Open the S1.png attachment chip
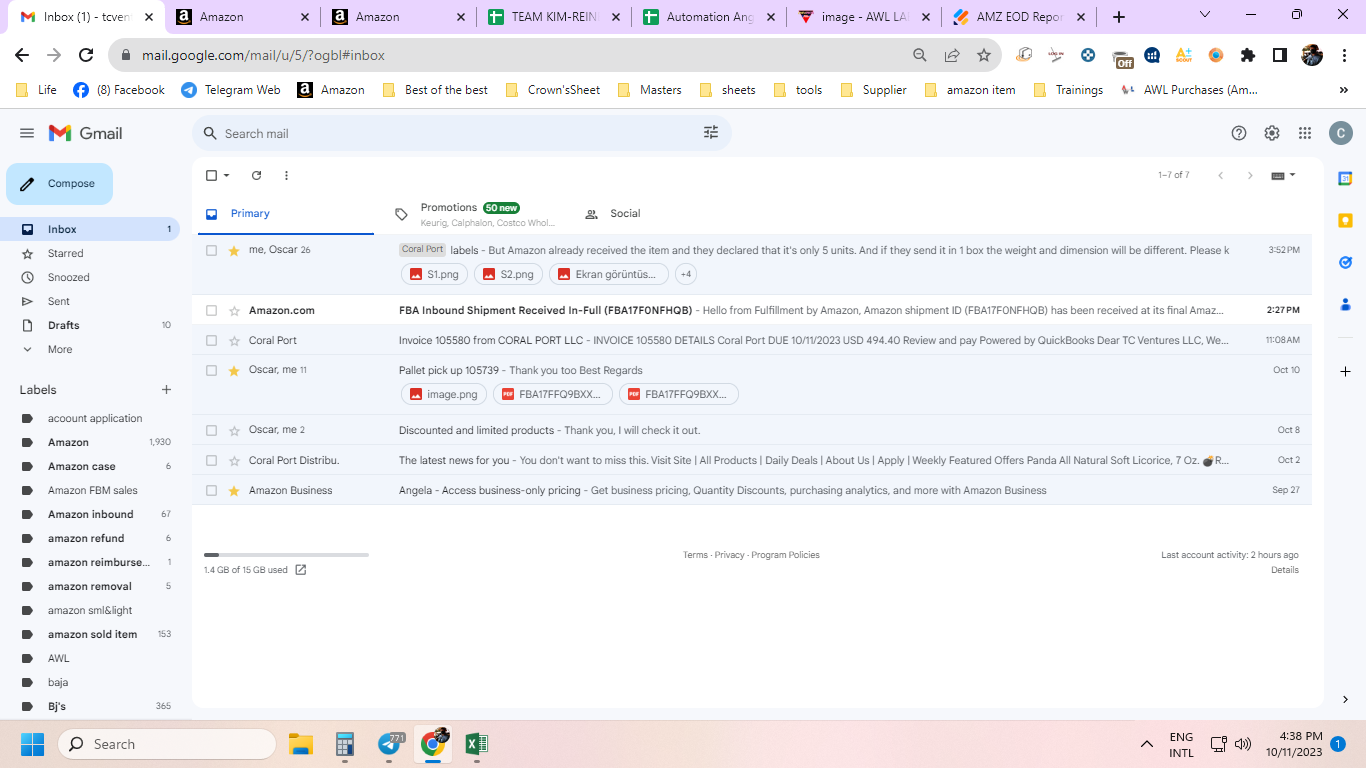Image resolution: width=1366 pixels, height=768 pixels. tap(434, 274)
